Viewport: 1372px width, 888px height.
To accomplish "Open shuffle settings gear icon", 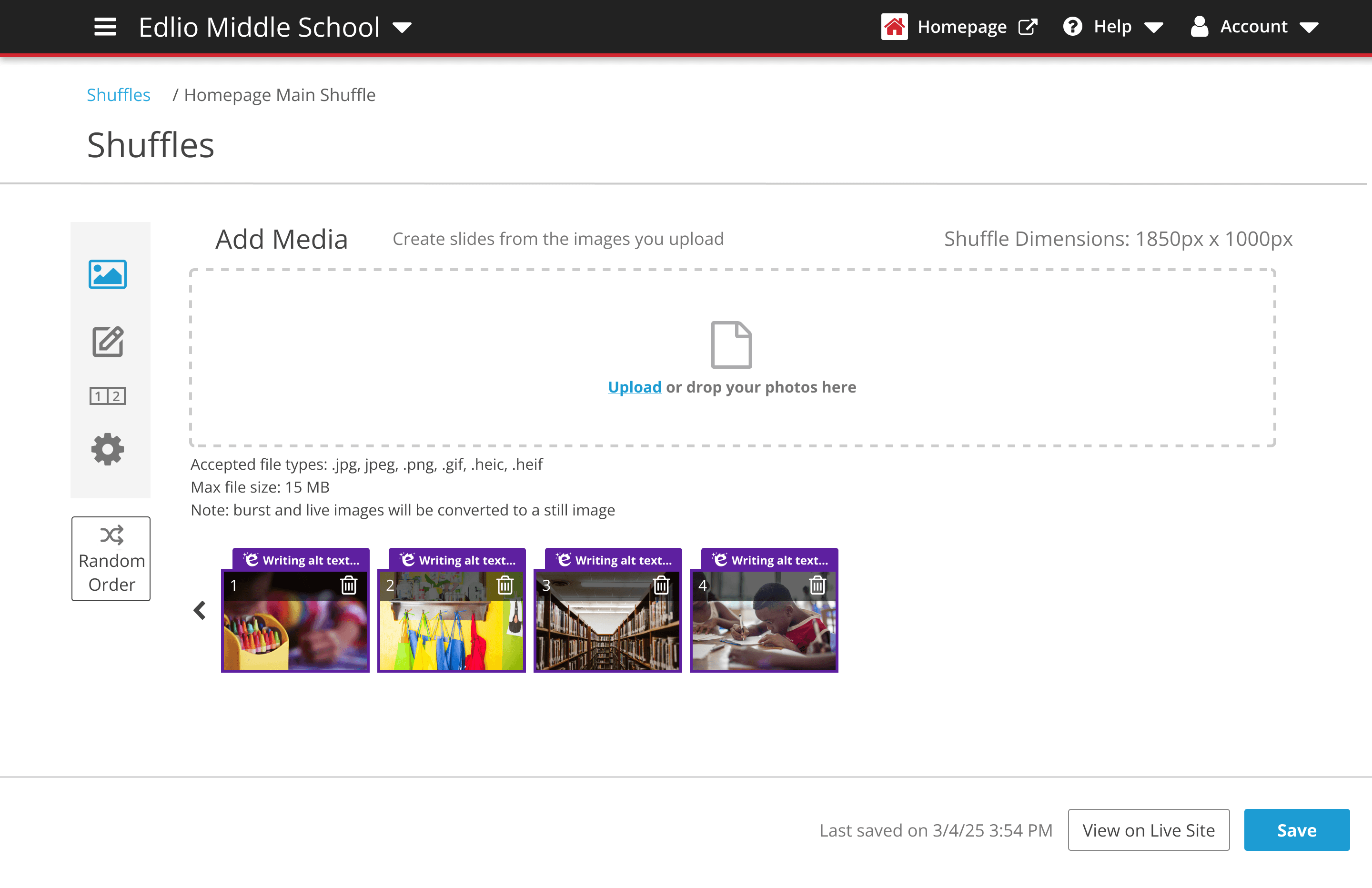I will pyautogui.click(x=107, y=449).
